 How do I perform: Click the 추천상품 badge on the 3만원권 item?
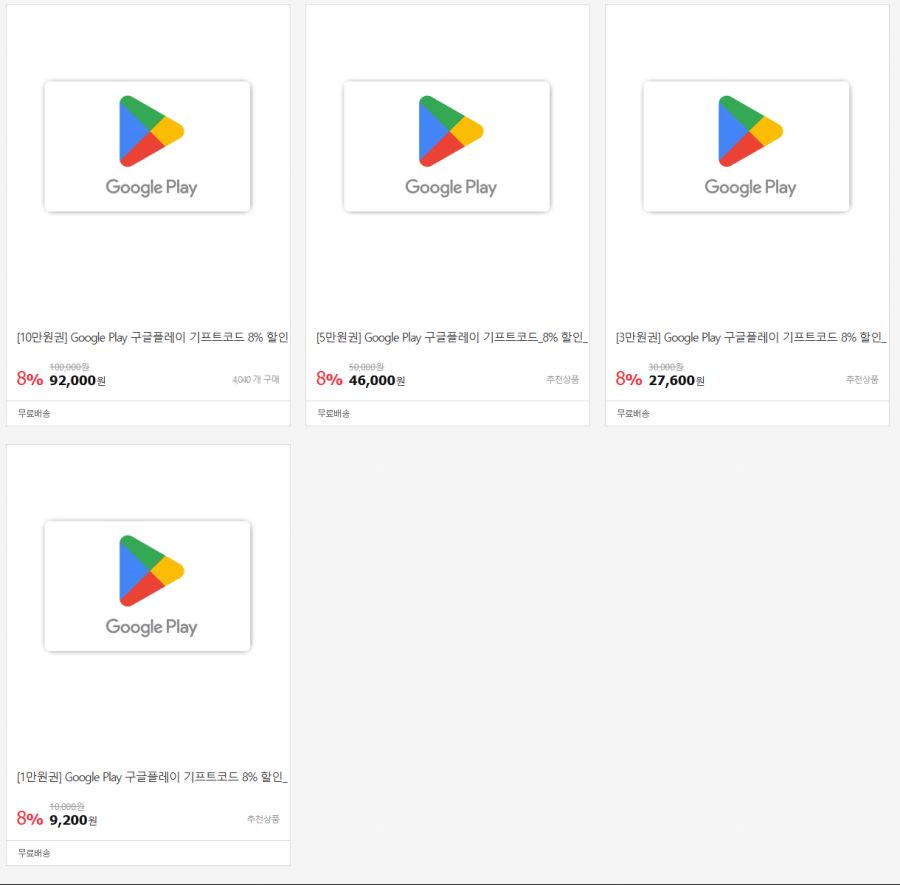point(861,380)
